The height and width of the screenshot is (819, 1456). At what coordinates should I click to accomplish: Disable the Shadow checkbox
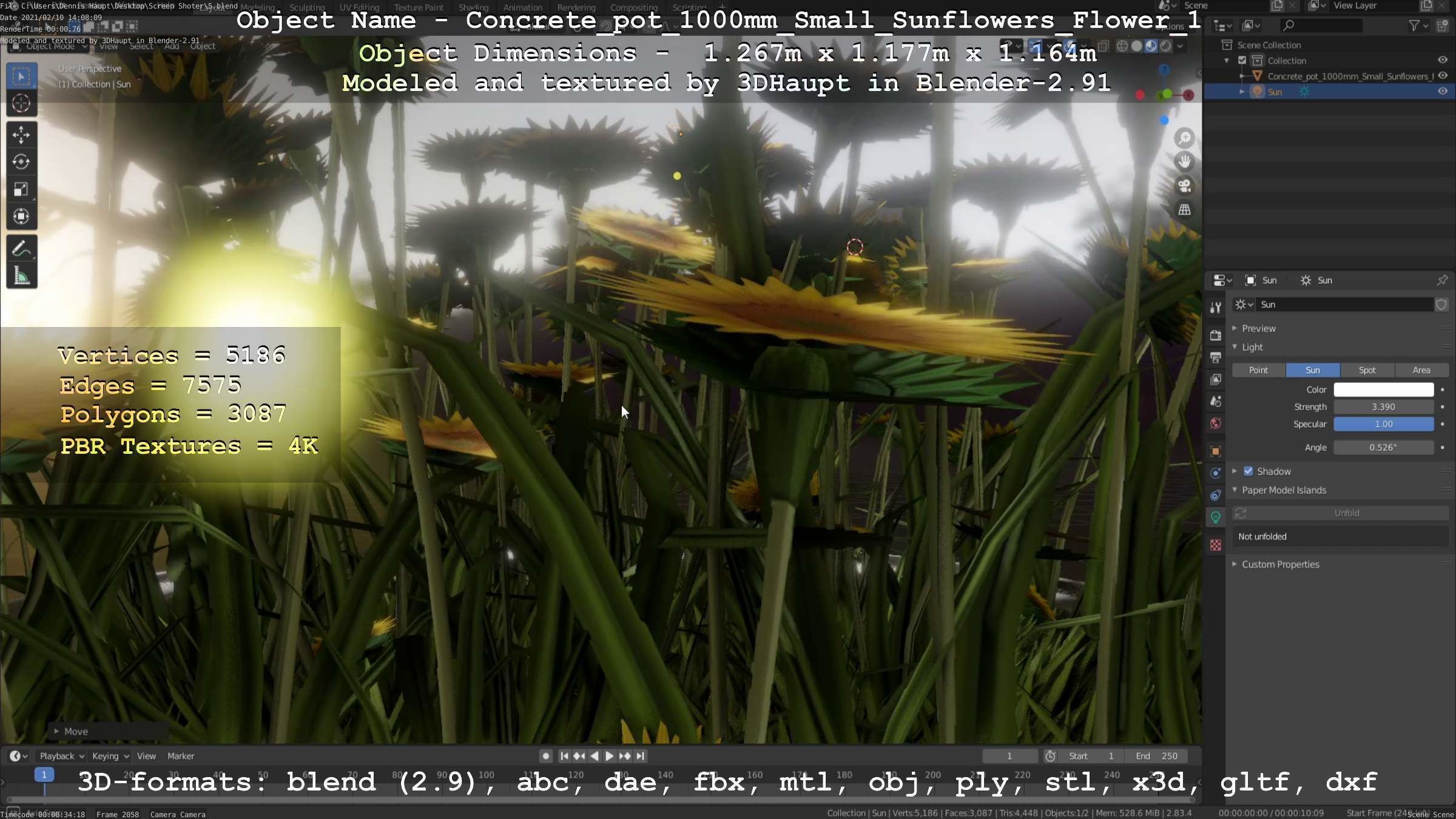coord(1248,471)
